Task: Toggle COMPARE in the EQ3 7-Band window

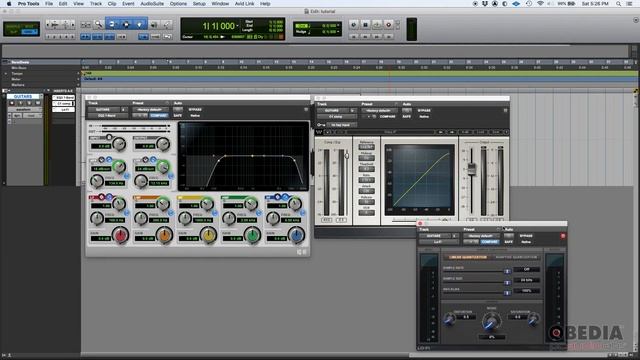Action: (x=158, y=116)
